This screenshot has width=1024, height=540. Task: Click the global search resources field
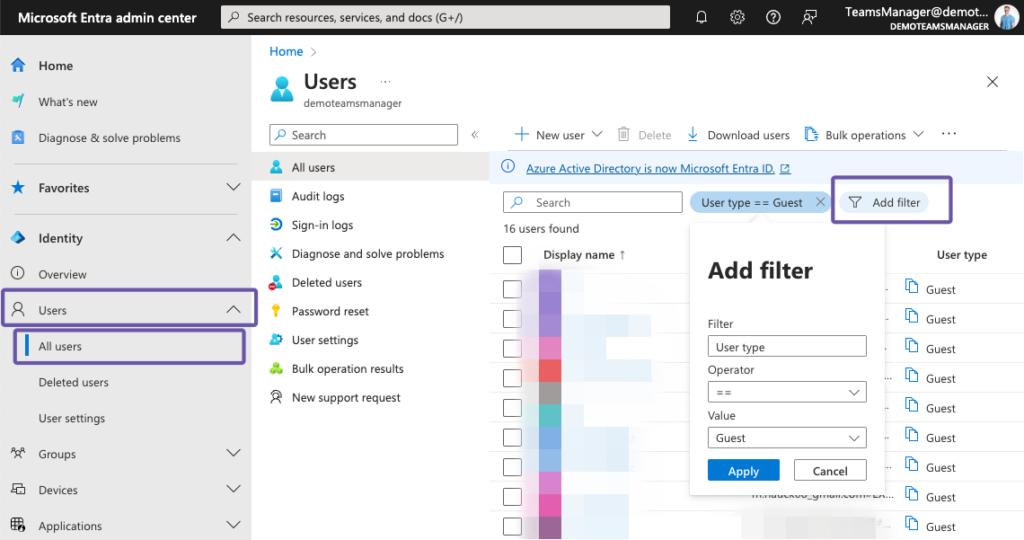tap(445, 17)
